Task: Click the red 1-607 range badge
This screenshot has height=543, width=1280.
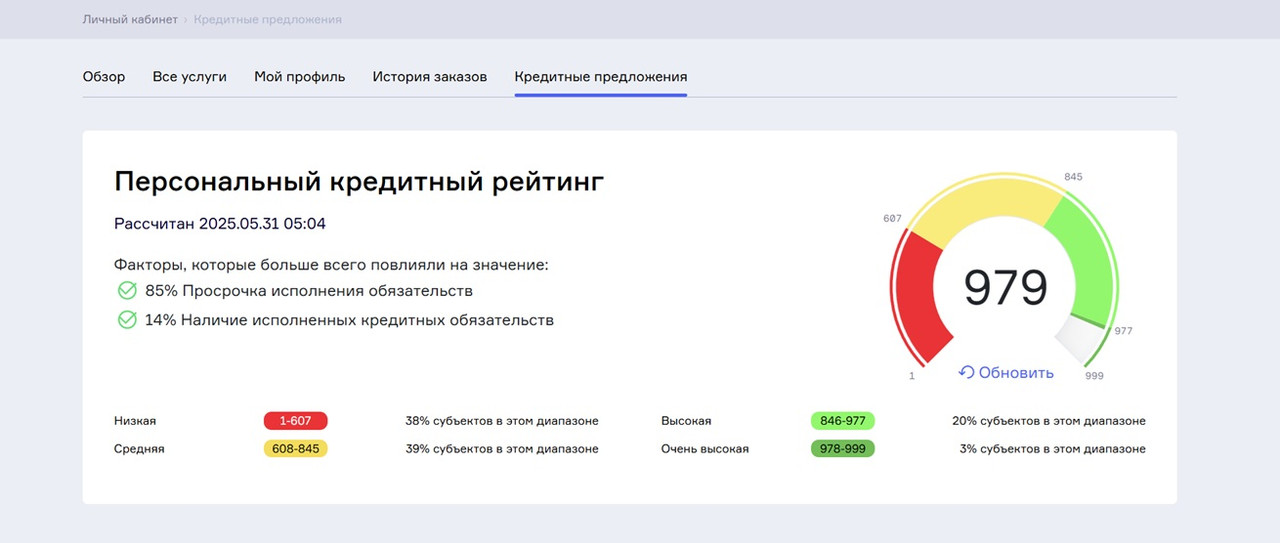Action: (296, 421)
